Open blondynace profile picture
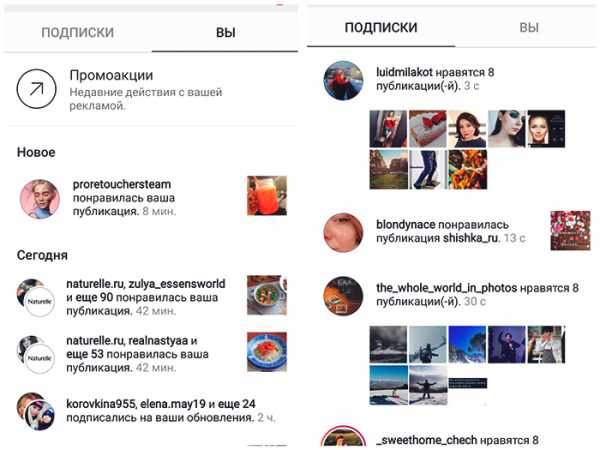The height and width of the screenshot is (450, 600). click(x=343, y=233)
